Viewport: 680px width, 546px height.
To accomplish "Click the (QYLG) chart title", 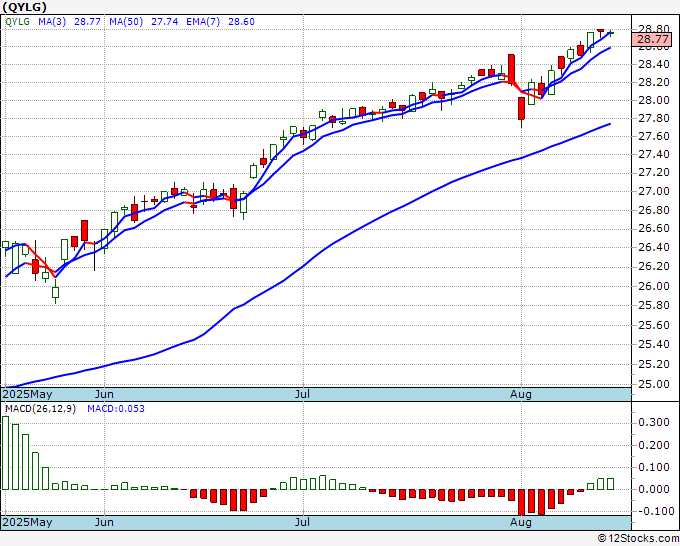I will [24, 7].
